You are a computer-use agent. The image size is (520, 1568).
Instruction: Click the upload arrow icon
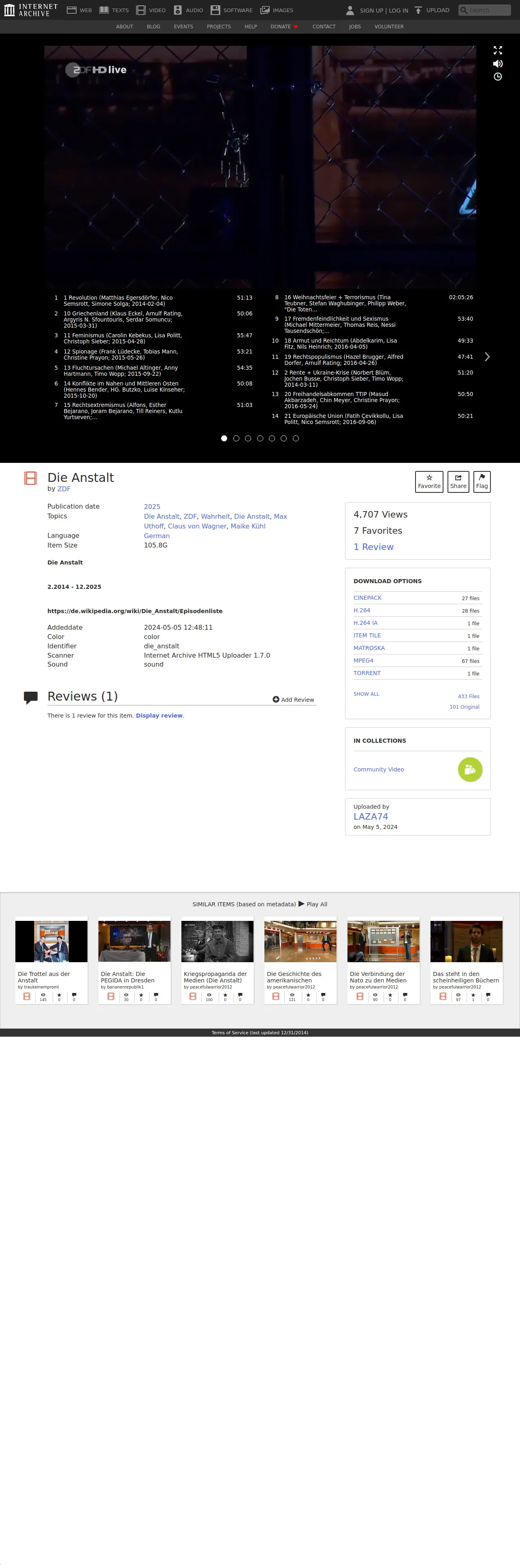click(418, 11)
